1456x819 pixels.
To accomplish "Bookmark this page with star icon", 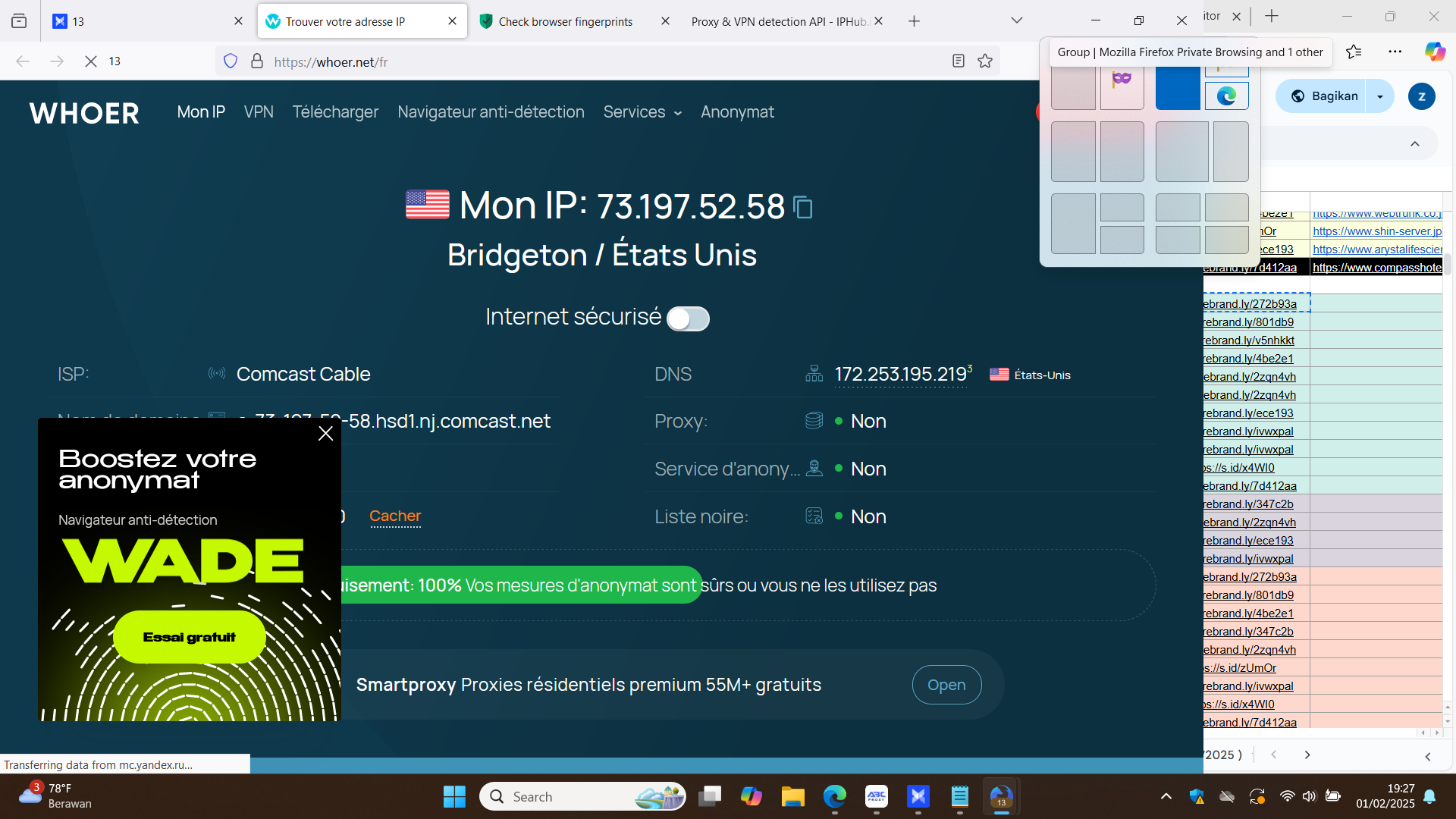I will click(x=985, y=61).
